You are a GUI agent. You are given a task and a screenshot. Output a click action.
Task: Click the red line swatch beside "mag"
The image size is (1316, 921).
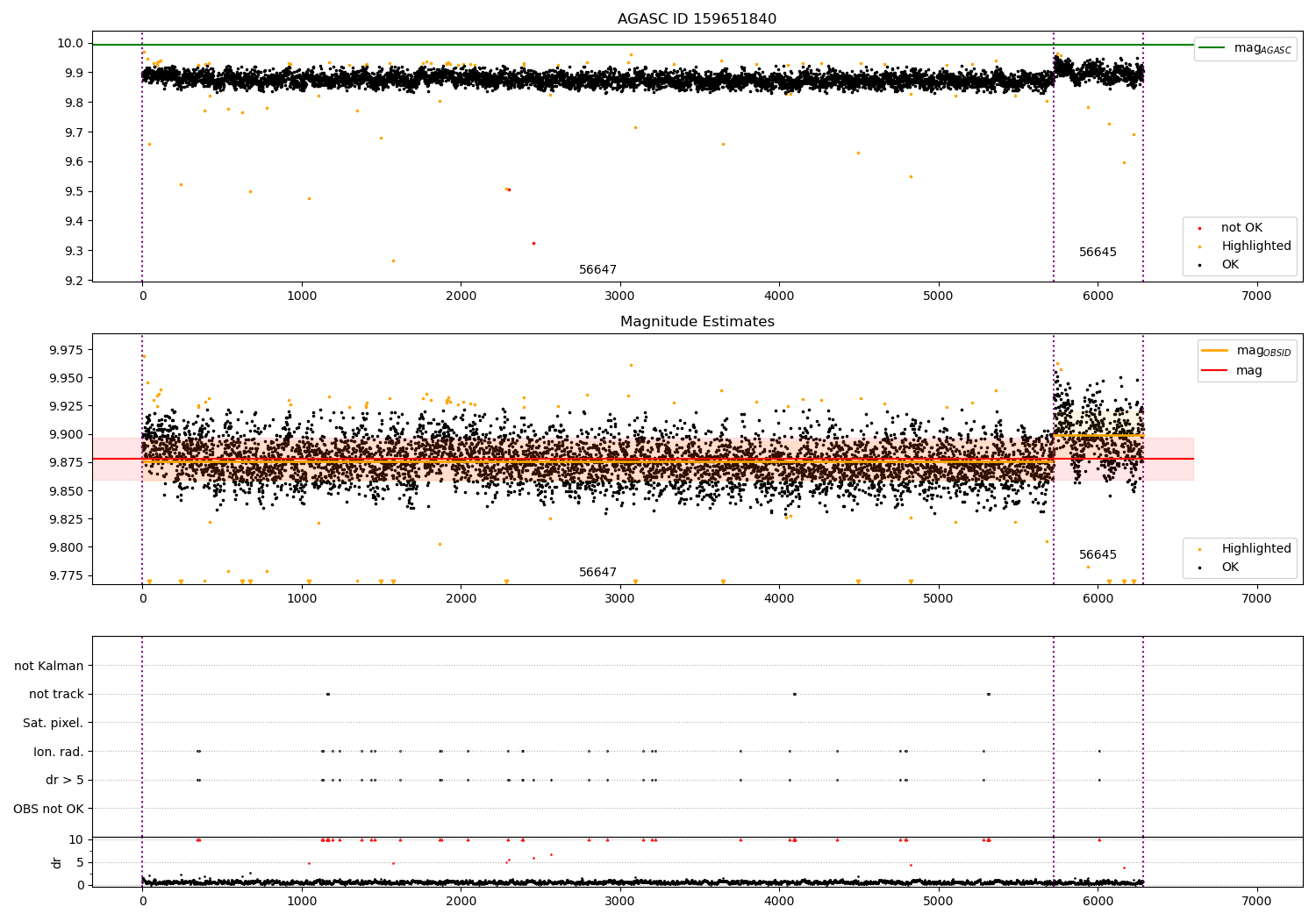[x=1214, y=371]
